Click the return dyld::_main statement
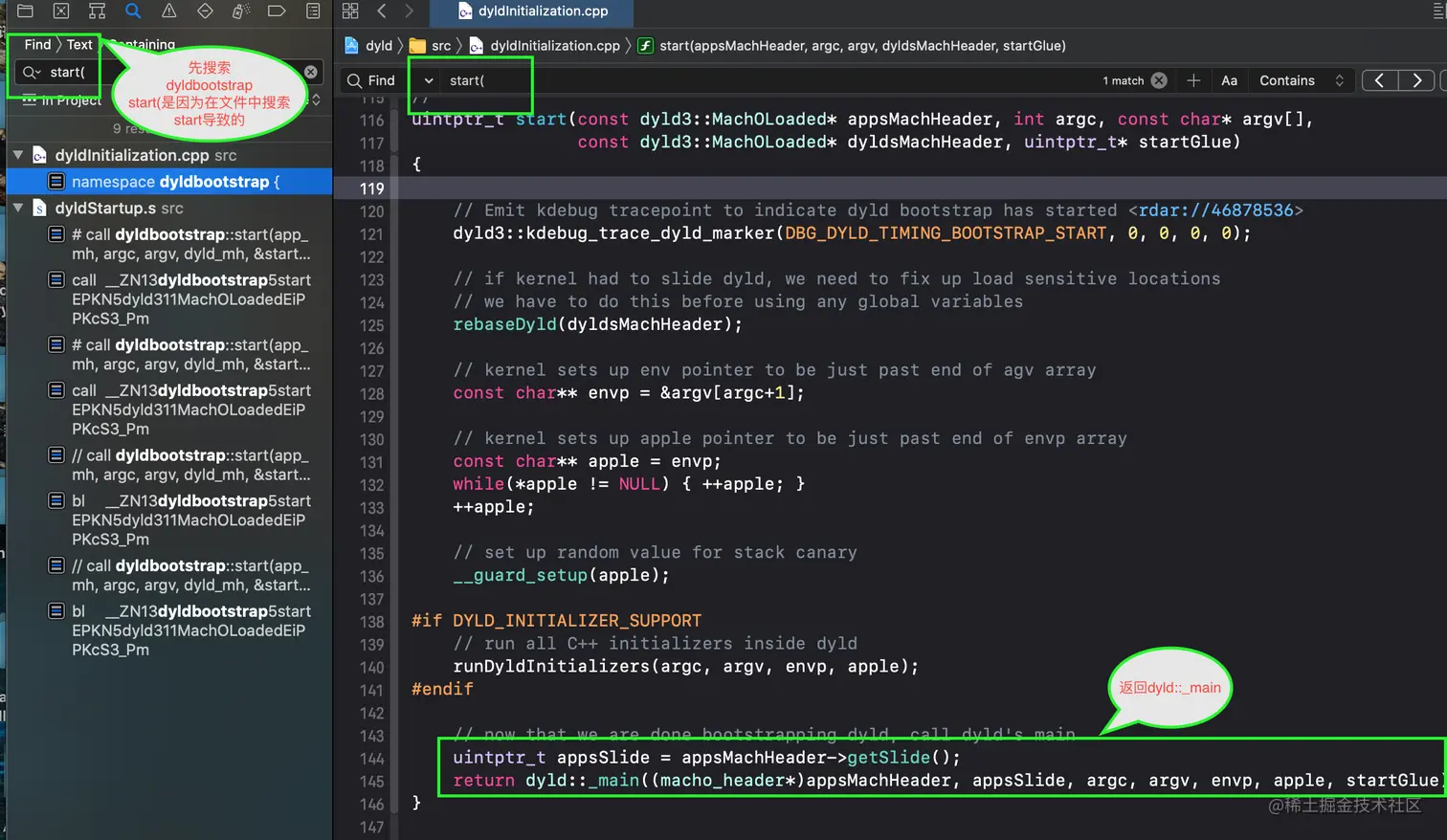This screenshot has height=840, width=1447. point(947,781)
